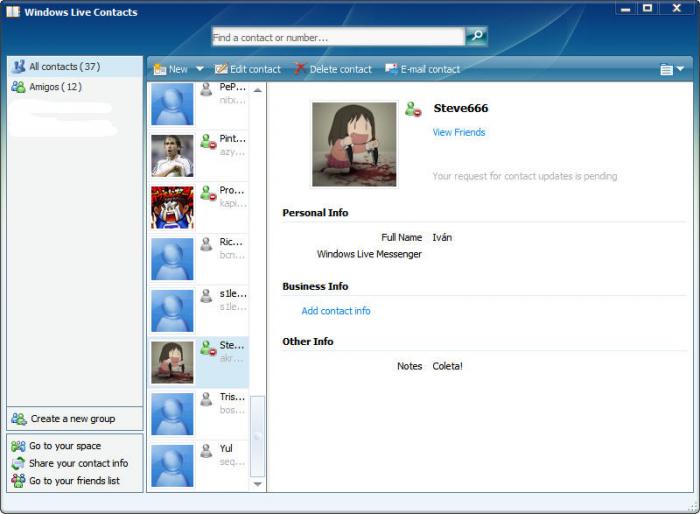
Task: Select All contacts (37) category
Action: click(x=75, y=67)
